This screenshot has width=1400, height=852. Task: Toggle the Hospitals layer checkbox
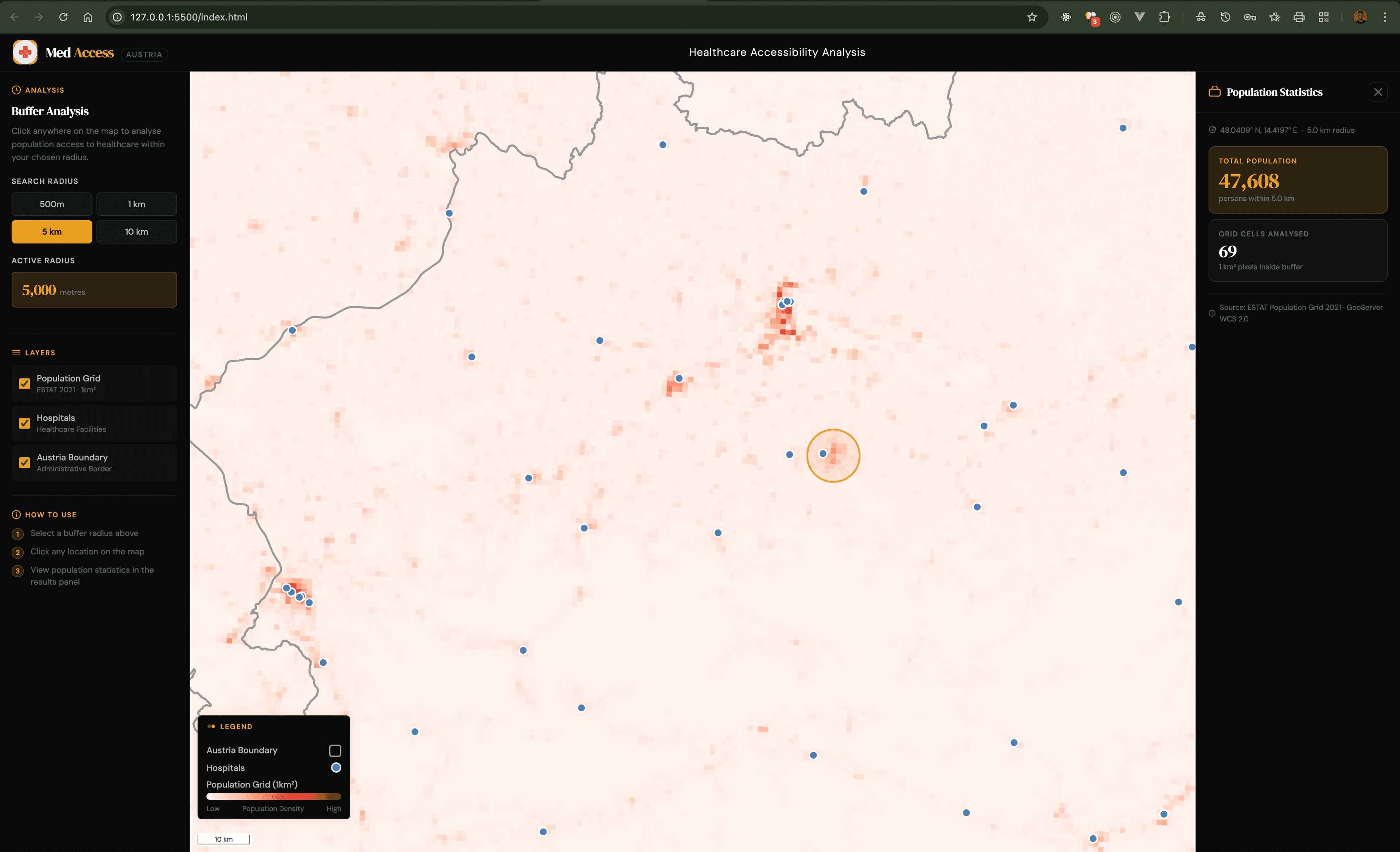point(24,423)
